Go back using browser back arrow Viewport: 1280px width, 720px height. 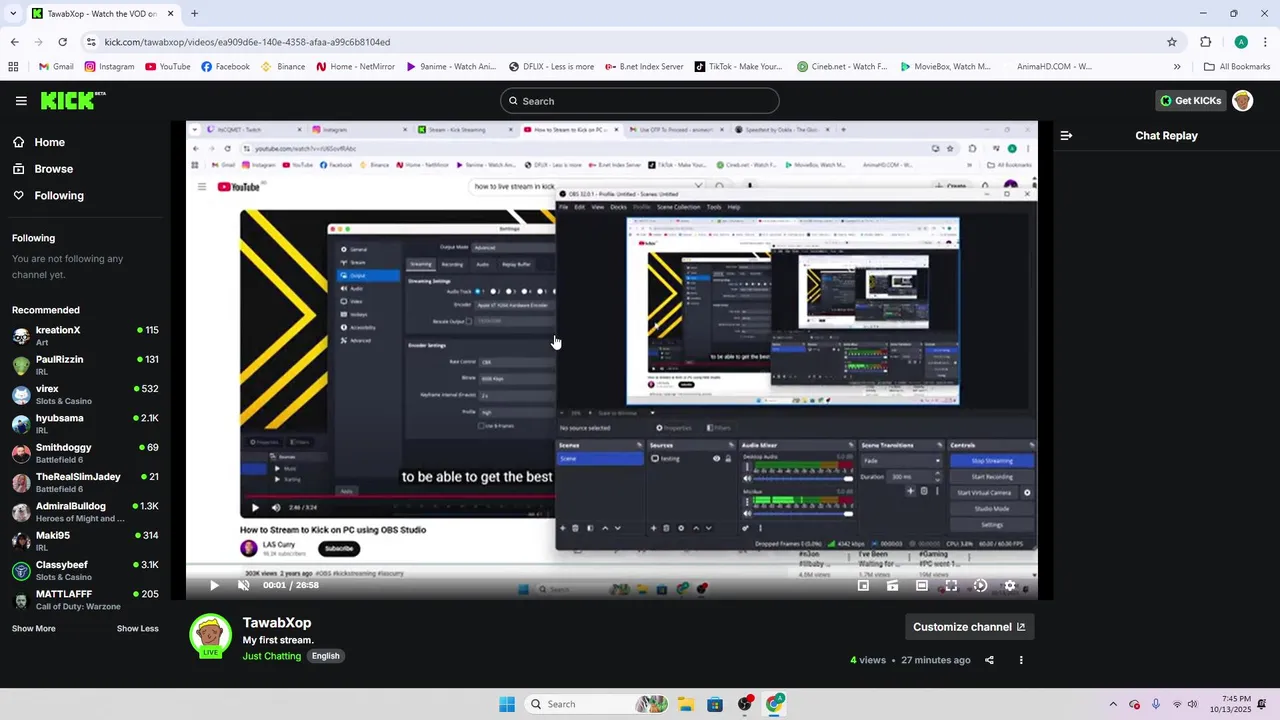point(14,42)
